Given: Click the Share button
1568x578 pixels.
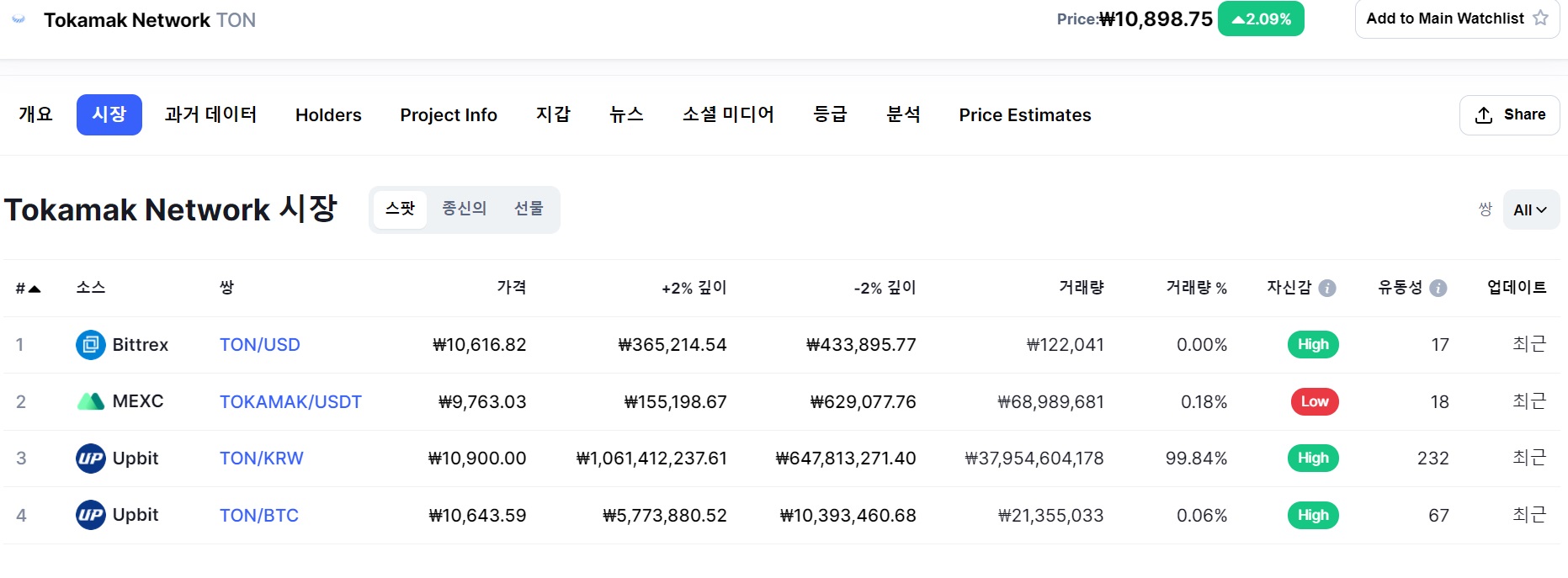Looking at the screenshot, I should click(x=1509, y=115).
